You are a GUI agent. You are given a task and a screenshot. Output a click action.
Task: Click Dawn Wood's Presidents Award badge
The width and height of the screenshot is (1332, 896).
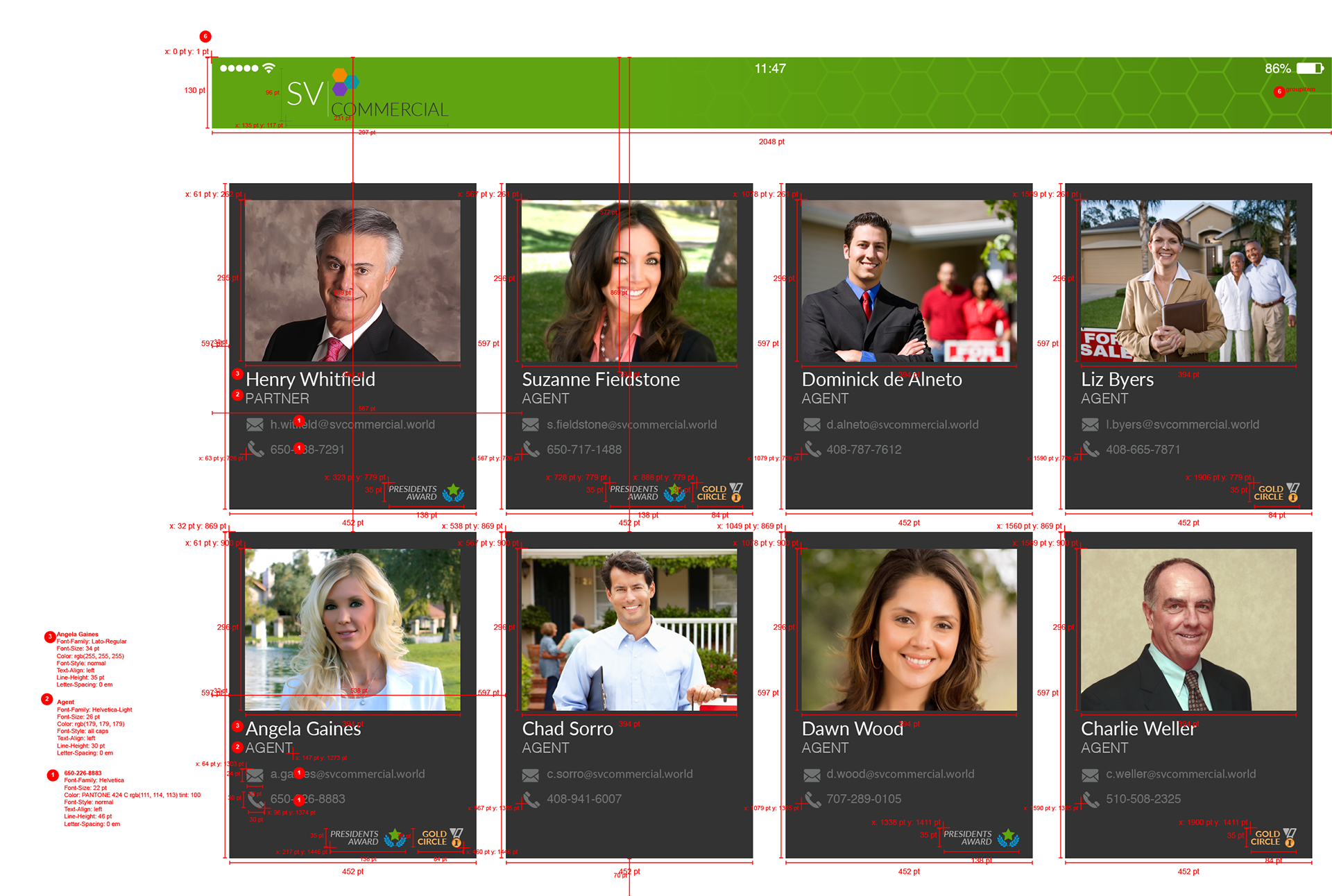(981, 838)
